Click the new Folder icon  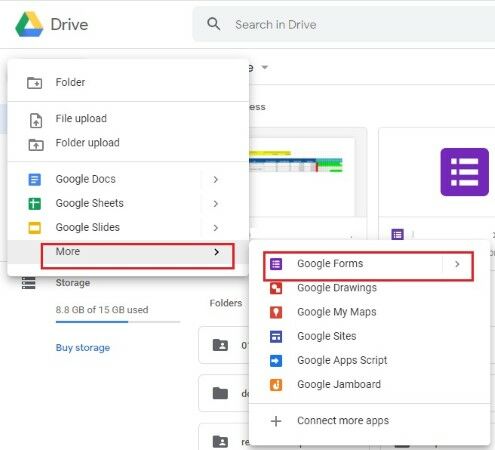click(34, 82)
